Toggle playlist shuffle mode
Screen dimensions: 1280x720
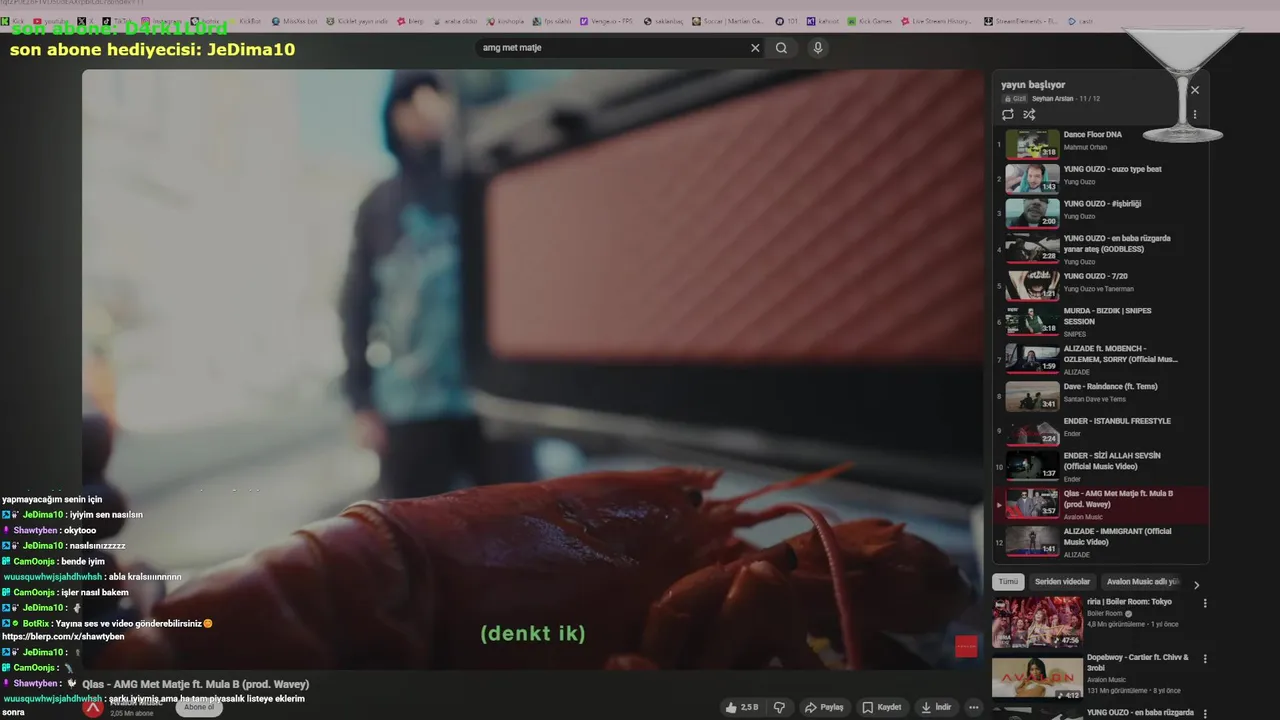pos(1029,115)
